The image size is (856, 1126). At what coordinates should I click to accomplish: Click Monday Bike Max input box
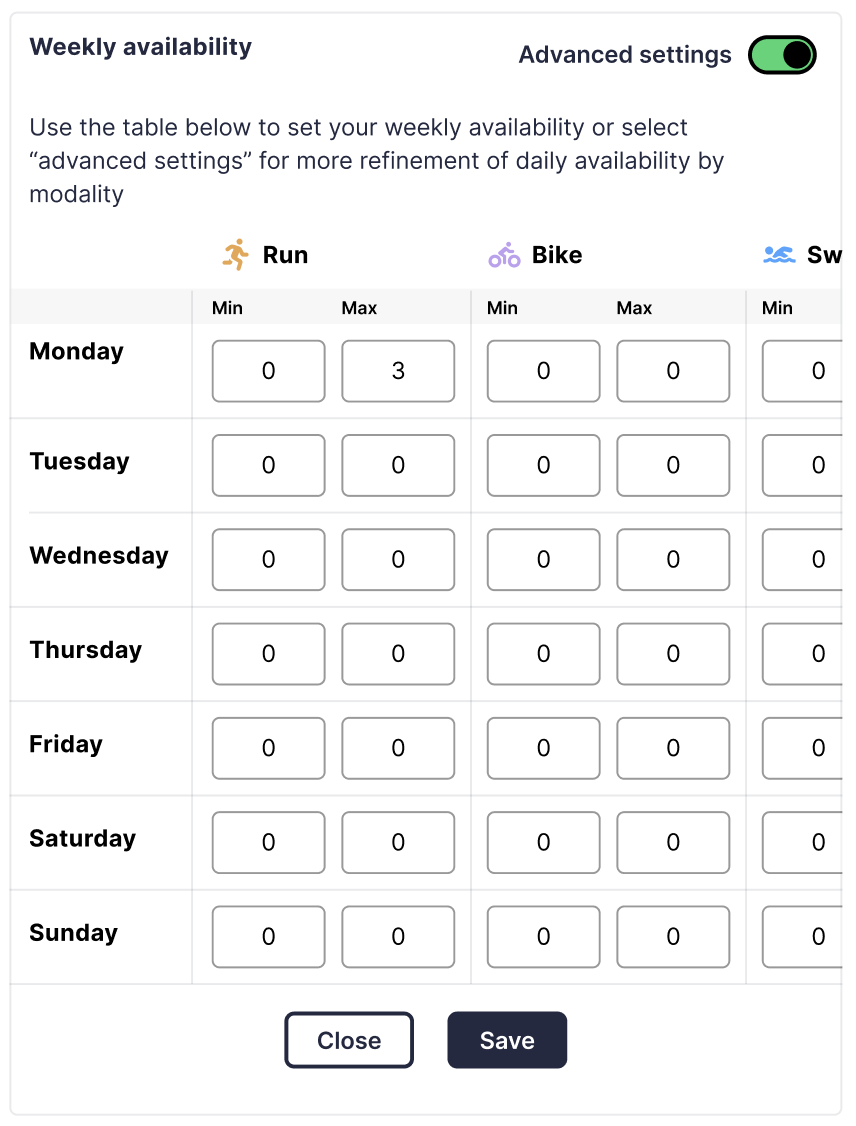pyautogui.click(x=673, y=371)
